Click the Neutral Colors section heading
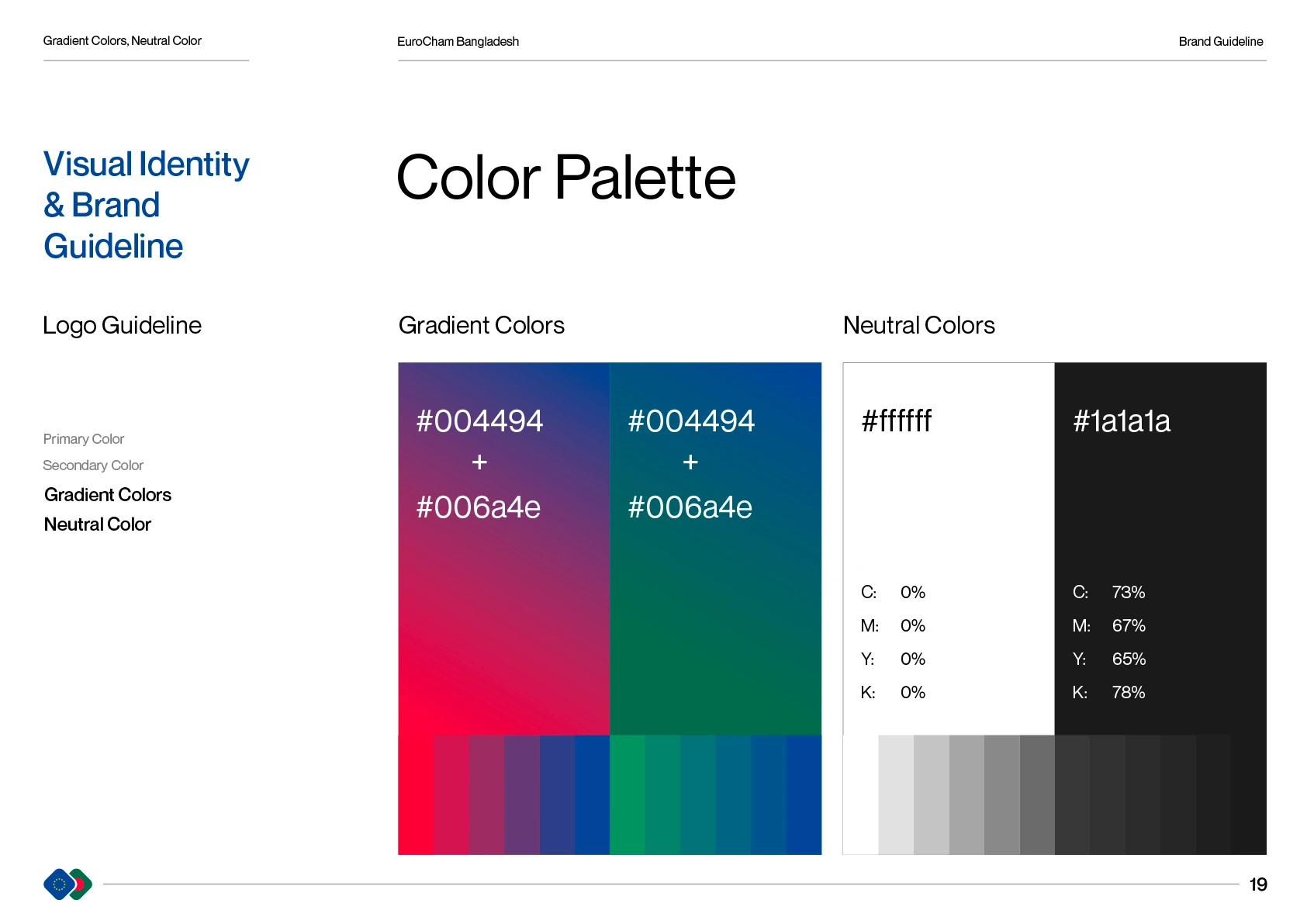This screenshot has width=1307, height=924. [x=918, y=325]
